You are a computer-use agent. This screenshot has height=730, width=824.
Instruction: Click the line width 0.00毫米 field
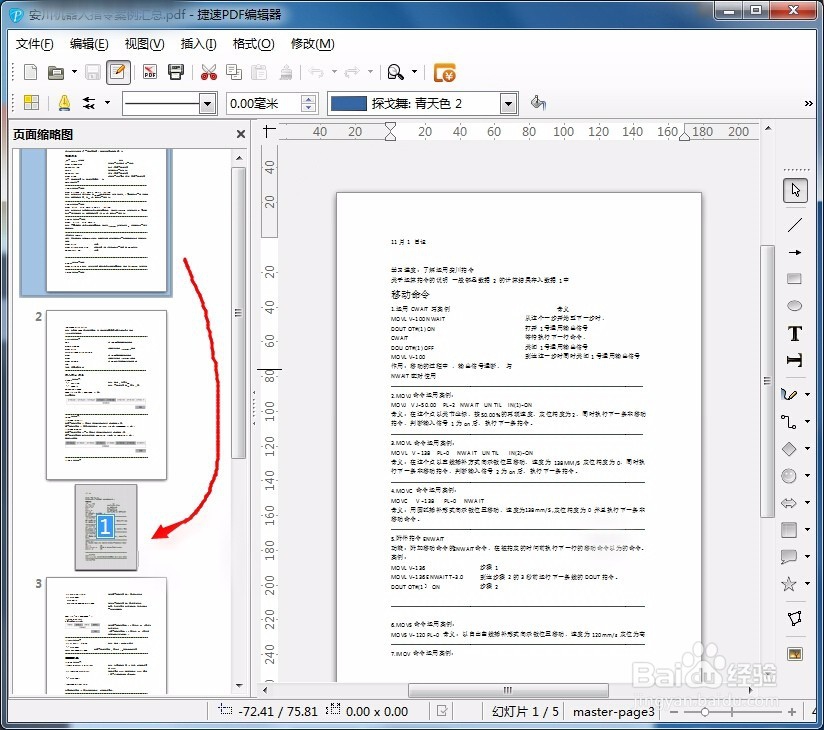coord(264,104)
